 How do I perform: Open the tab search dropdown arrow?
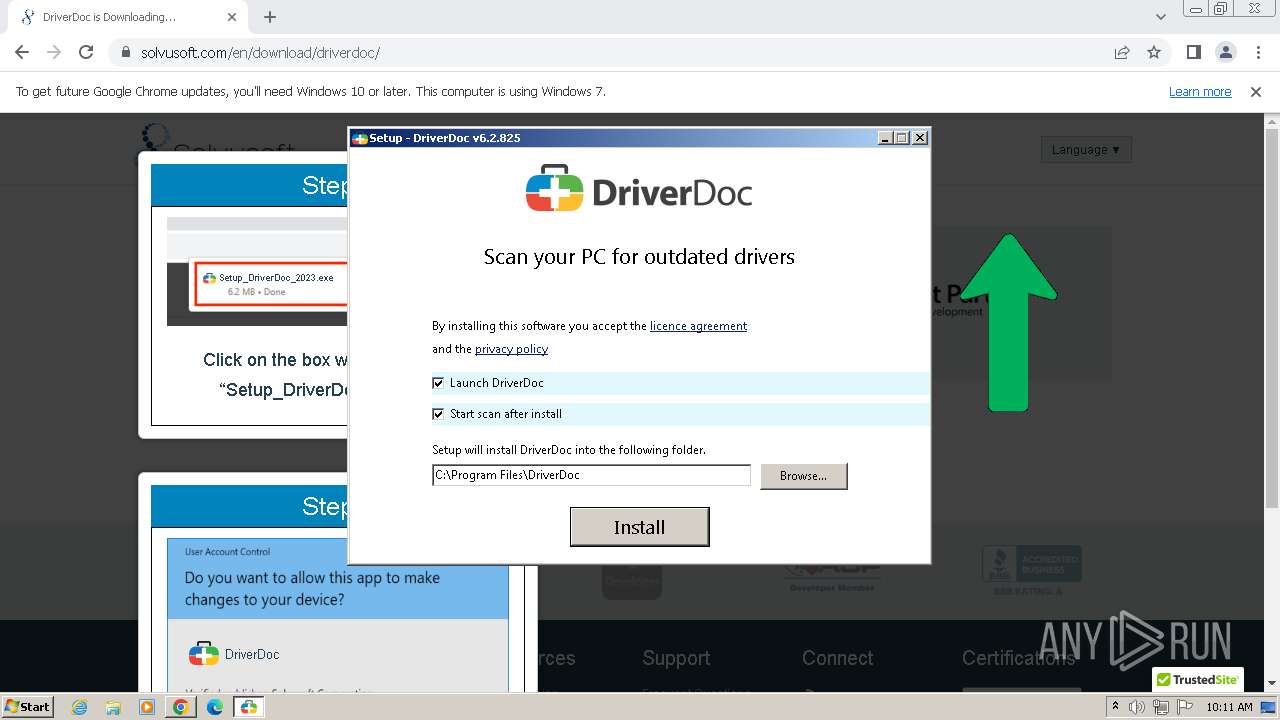[1161, 17]
